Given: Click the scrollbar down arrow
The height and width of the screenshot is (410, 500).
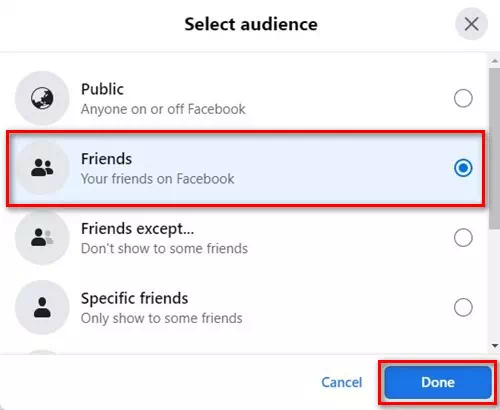Looking at the screenshot, I should [495, 346].
